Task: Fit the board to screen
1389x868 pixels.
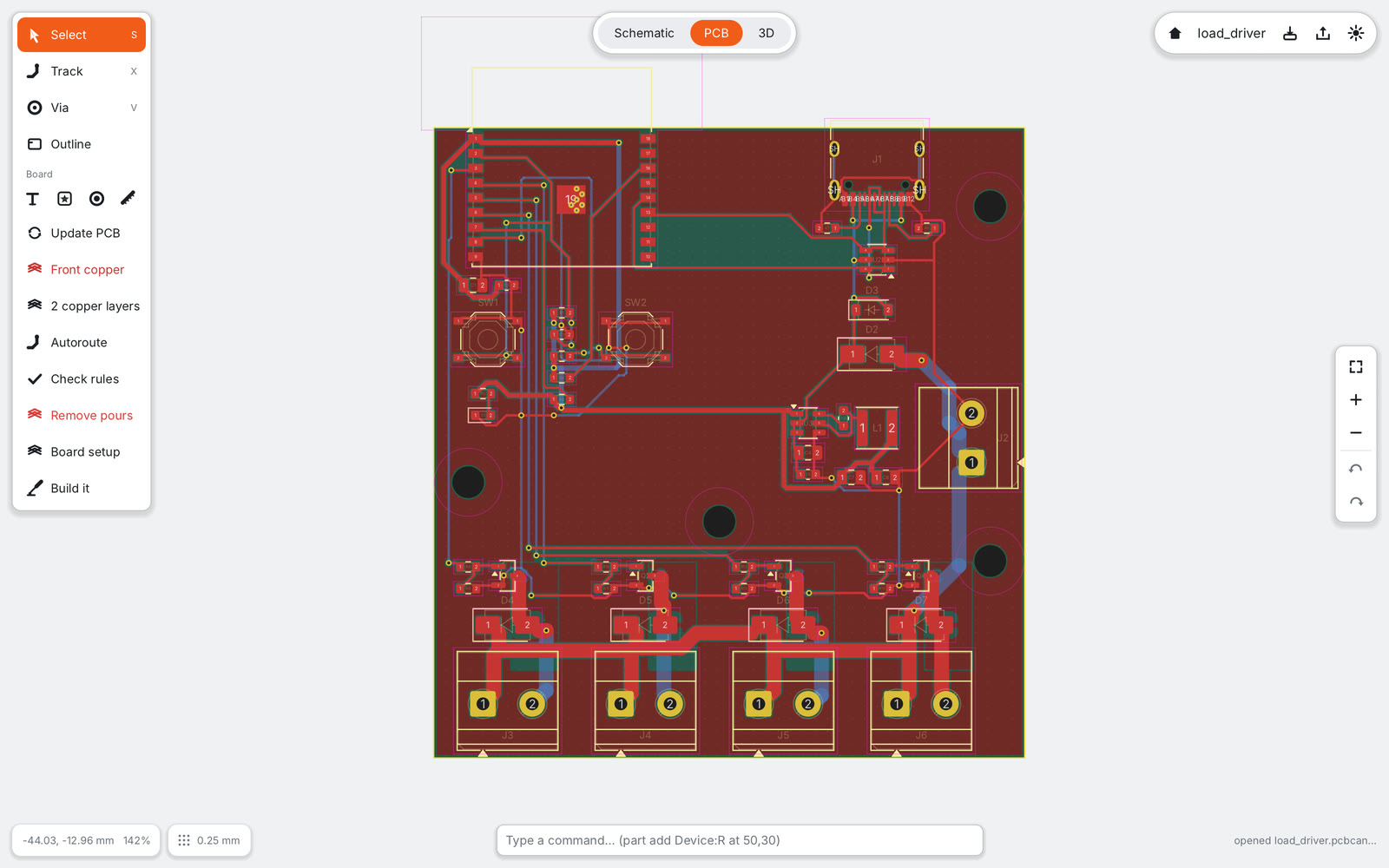Action: click(x=1356, y=367)
